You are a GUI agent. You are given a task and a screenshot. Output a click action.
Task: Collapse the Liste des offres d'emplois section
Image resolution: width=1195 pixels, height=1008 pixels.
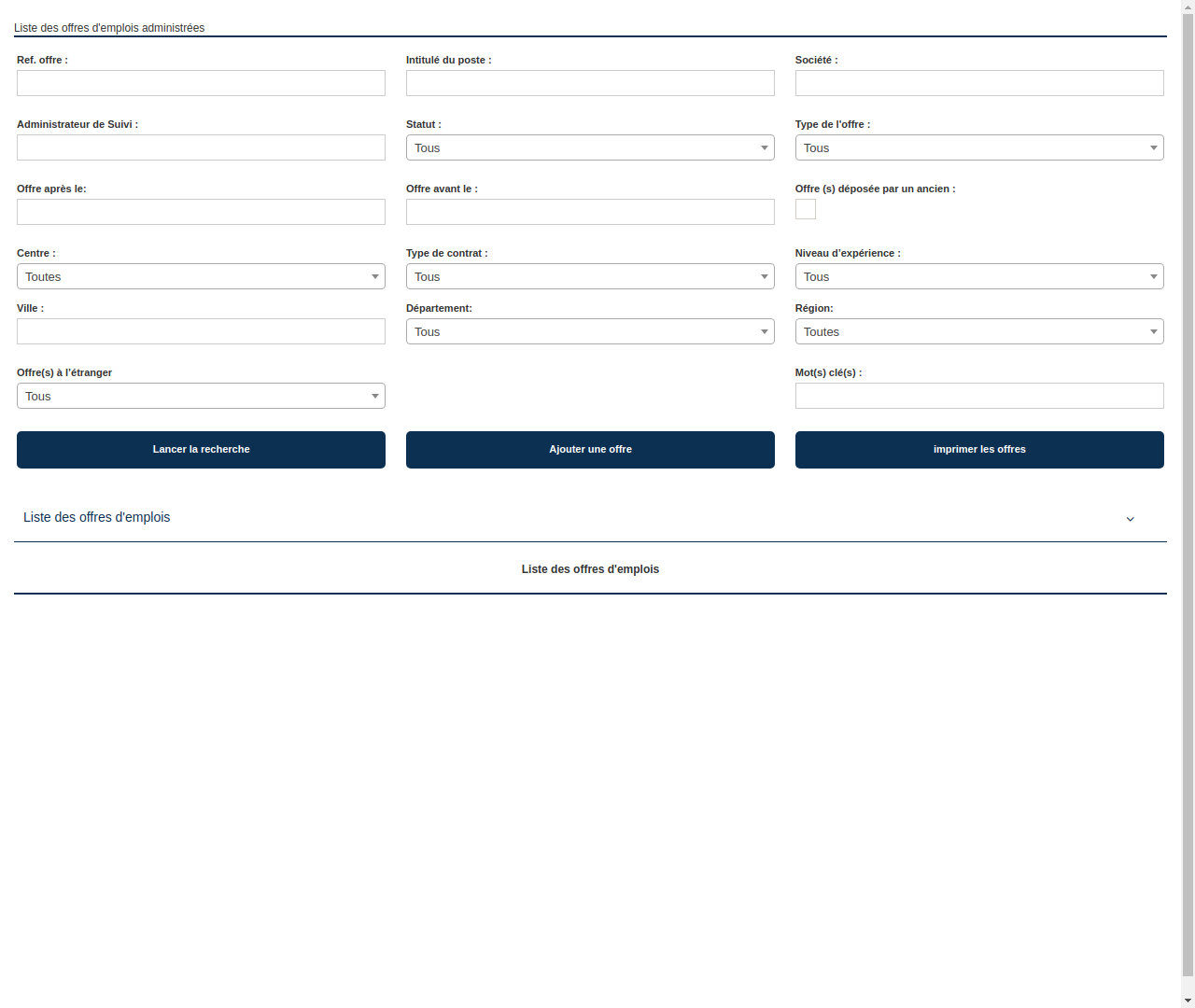click(1131, 519)
